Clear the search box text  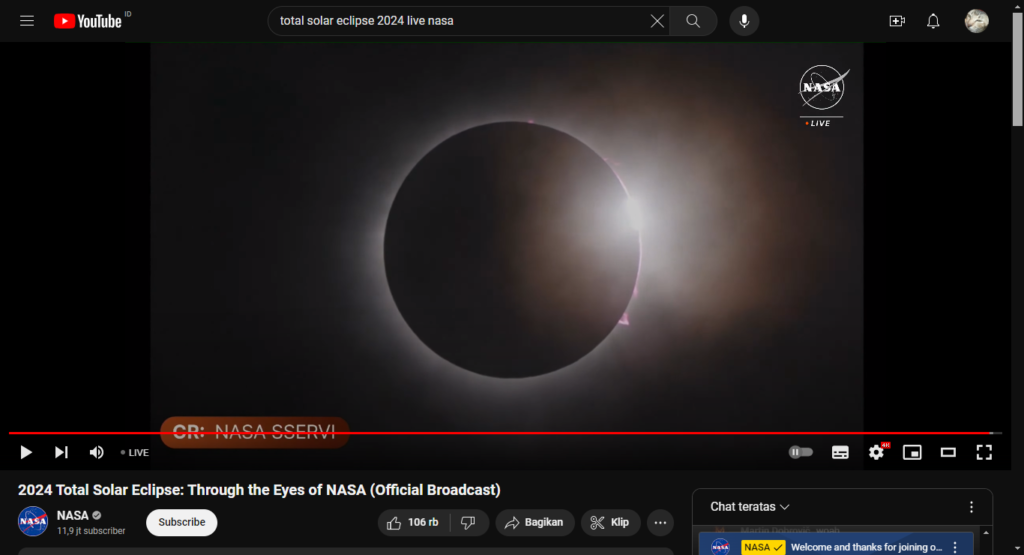[x=657, y=21]
